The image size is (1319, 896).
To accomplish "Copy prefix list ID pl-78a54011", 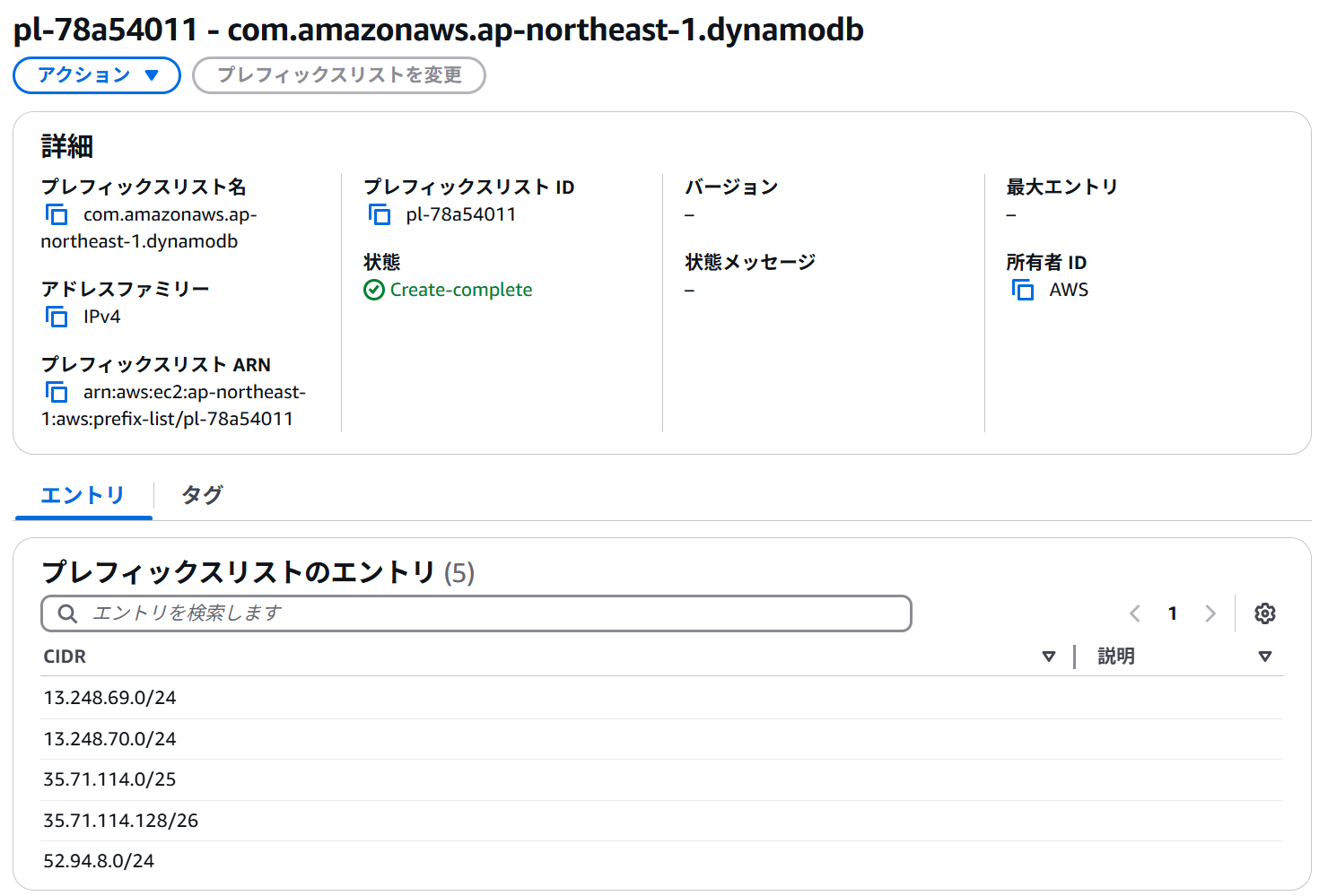I will (380, 215).
